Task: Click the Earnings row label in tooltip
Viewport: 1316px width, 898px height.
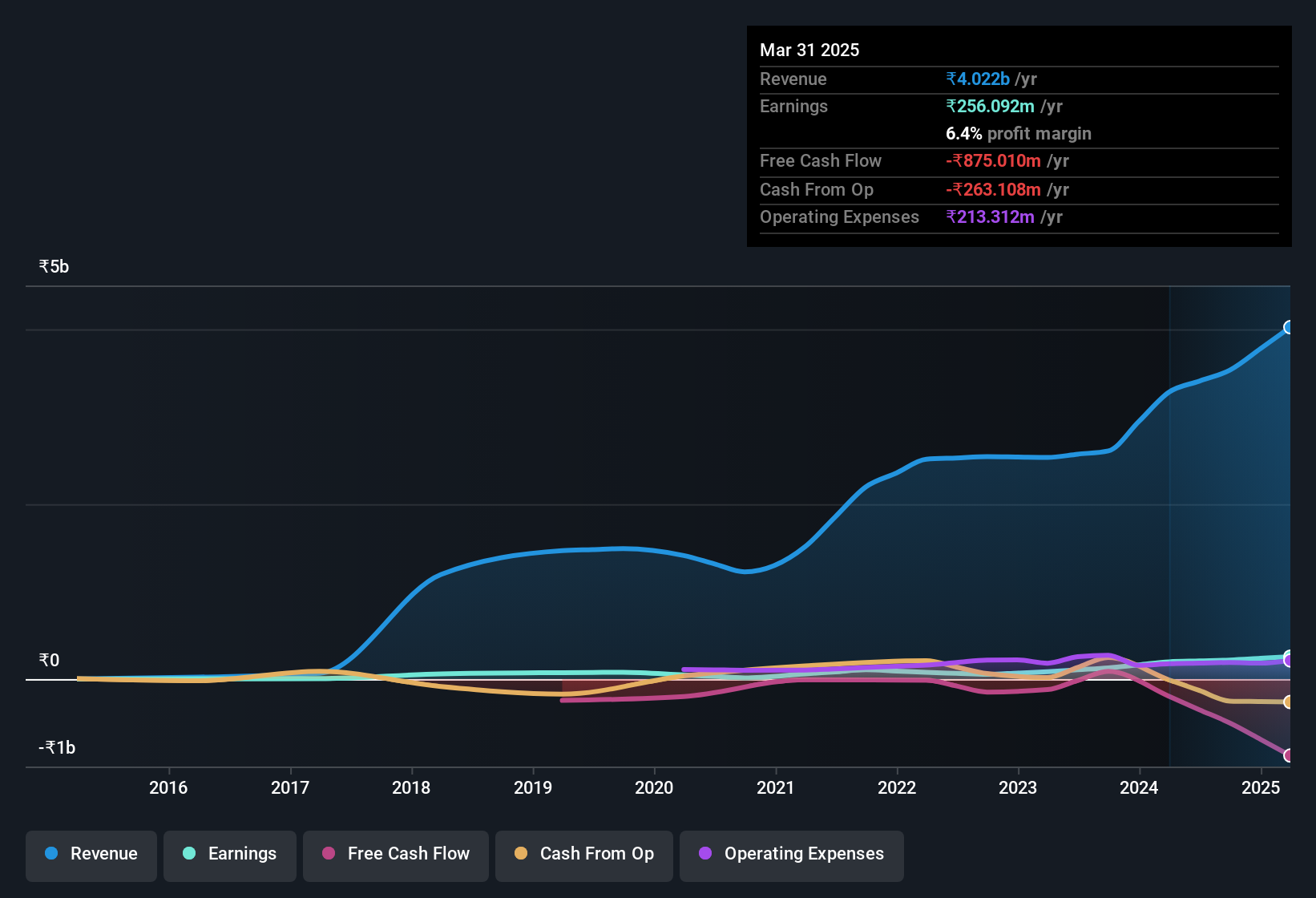Action: tap(793, 106)
